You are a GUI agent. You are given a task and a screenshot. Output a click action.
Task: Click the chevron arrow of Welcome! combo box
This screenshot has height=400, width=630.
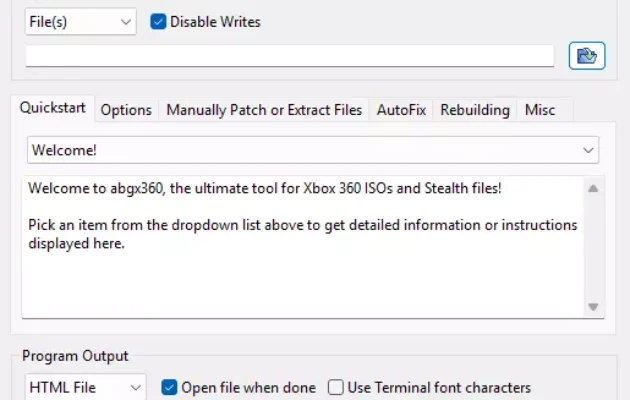[x=588, y=151]
